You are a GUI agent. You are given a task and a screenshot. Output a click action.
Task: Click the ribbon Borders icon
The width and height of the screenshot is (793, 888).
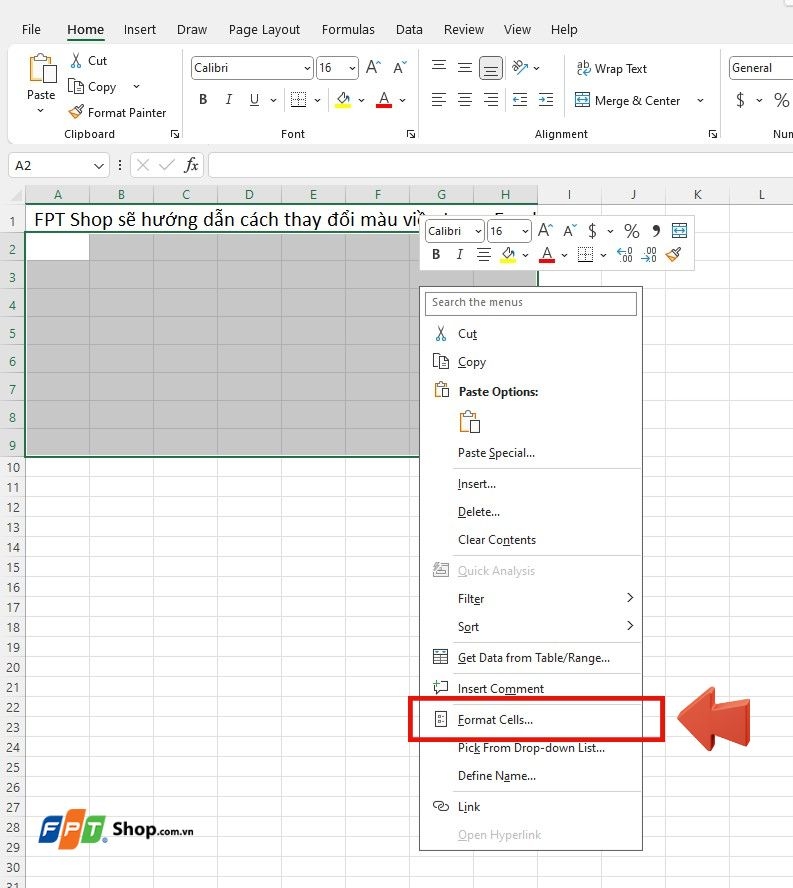(x=298, y=100)
